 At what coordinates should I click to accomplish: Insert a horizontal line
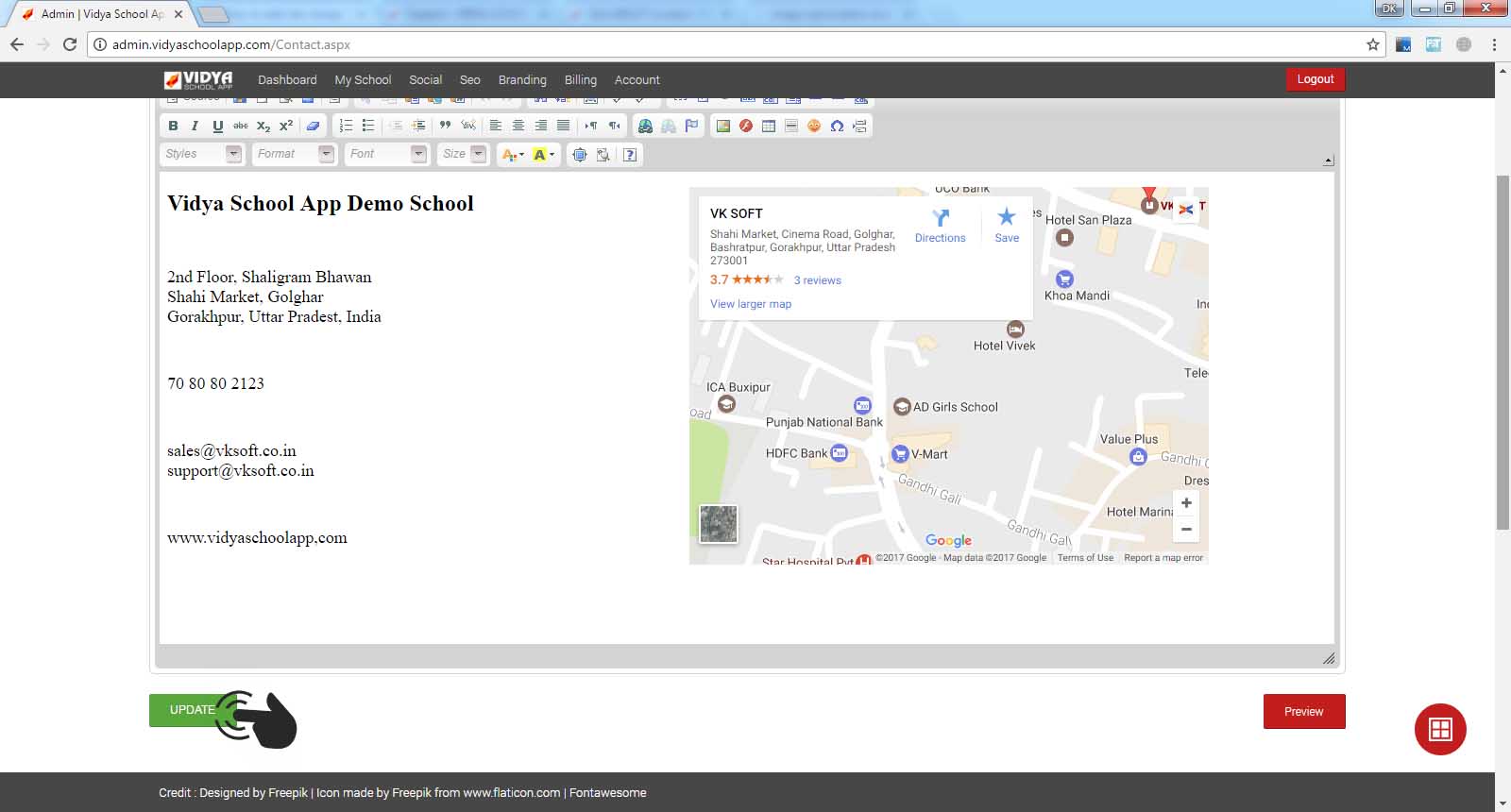tap(791, 126)
